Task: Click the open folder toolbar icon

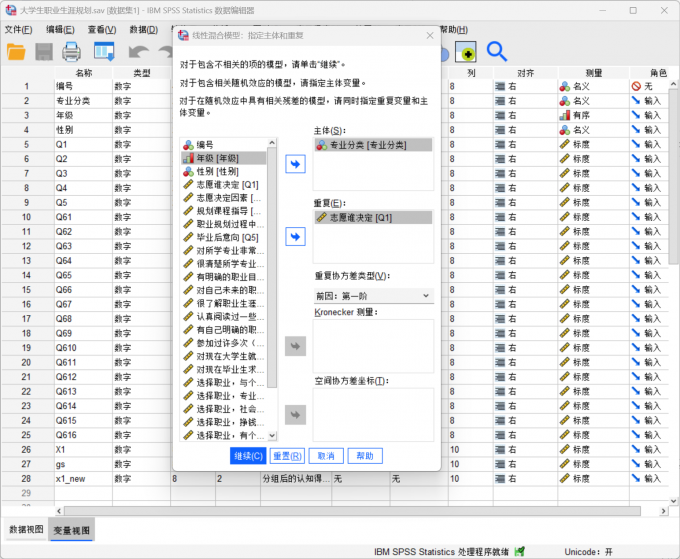Action: tap(17, 51)
